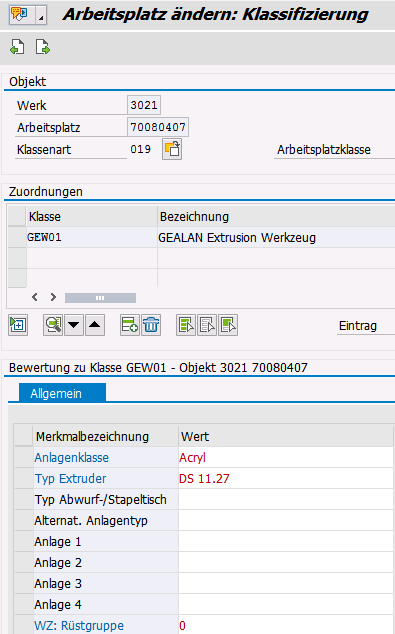Click the Klasse column header
Viewport: 395px width, 634px height.
tap(92, 216)
